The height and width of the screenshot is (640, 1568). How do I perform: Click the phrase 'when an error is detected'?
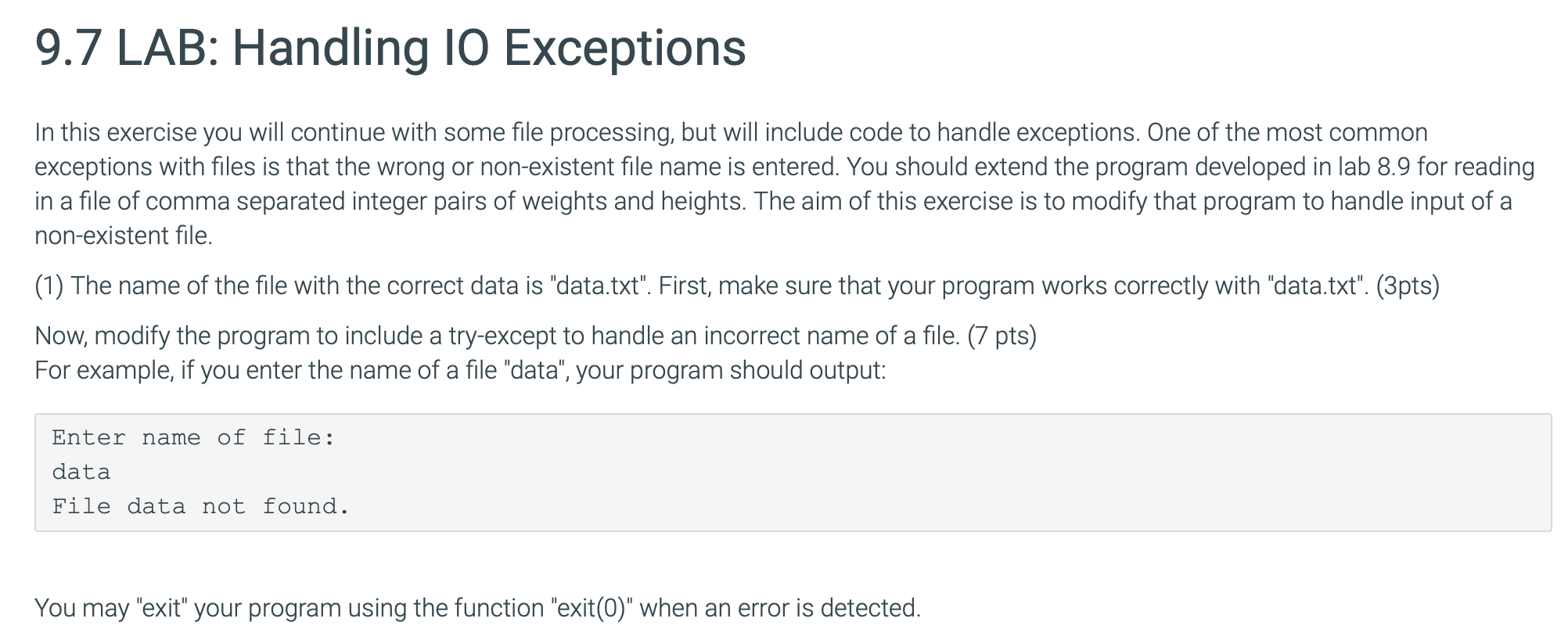click(780, 608)
